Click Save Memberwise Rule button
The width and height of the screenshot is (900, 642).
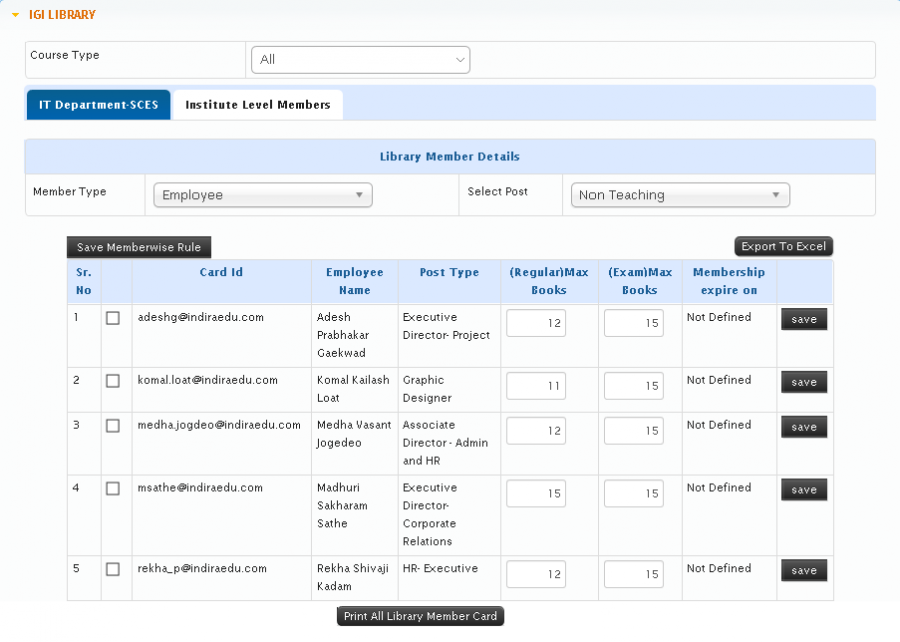point(139,247)
